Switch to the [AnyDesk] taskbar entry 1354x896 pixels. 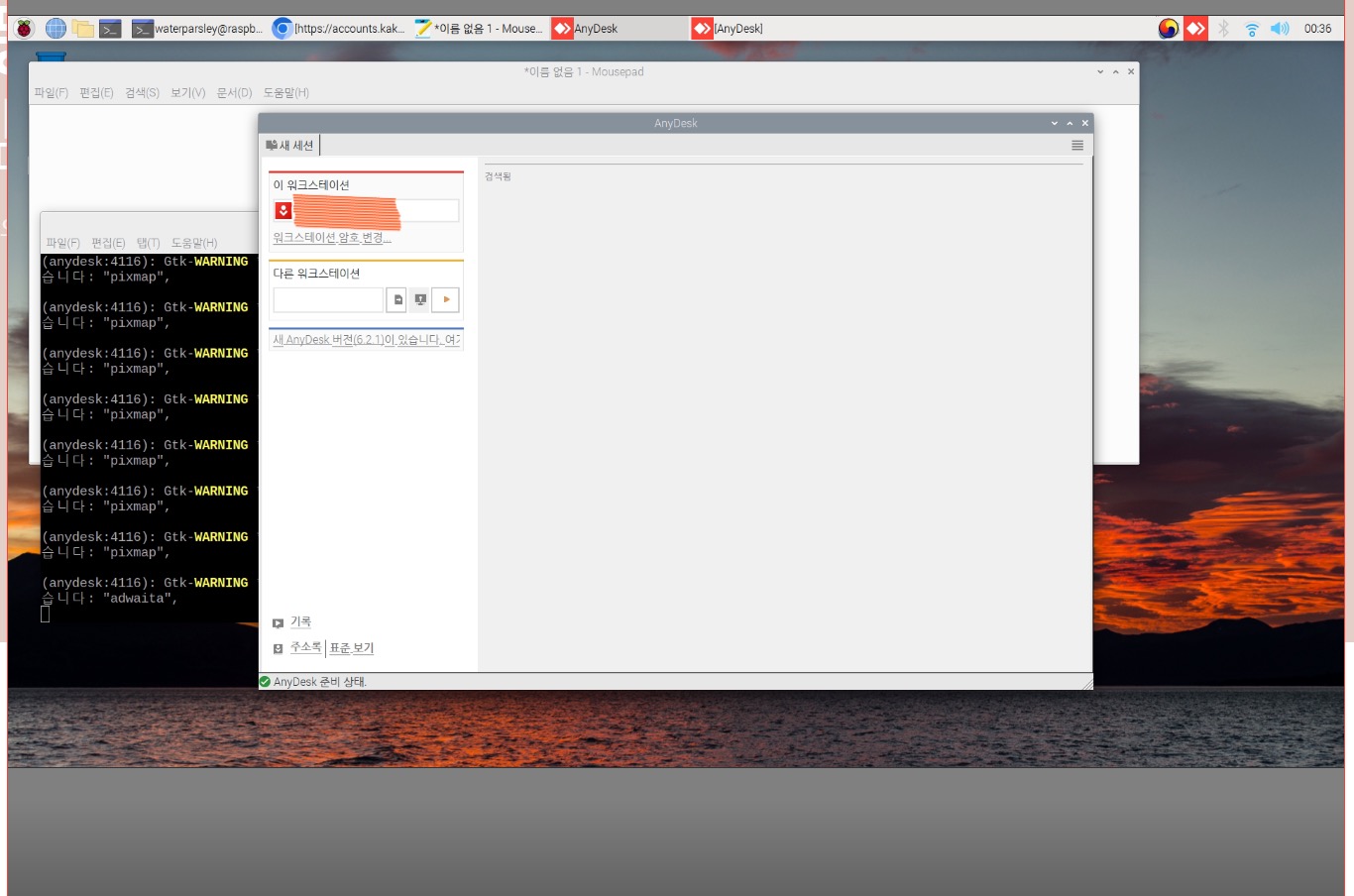pos(758,29)
